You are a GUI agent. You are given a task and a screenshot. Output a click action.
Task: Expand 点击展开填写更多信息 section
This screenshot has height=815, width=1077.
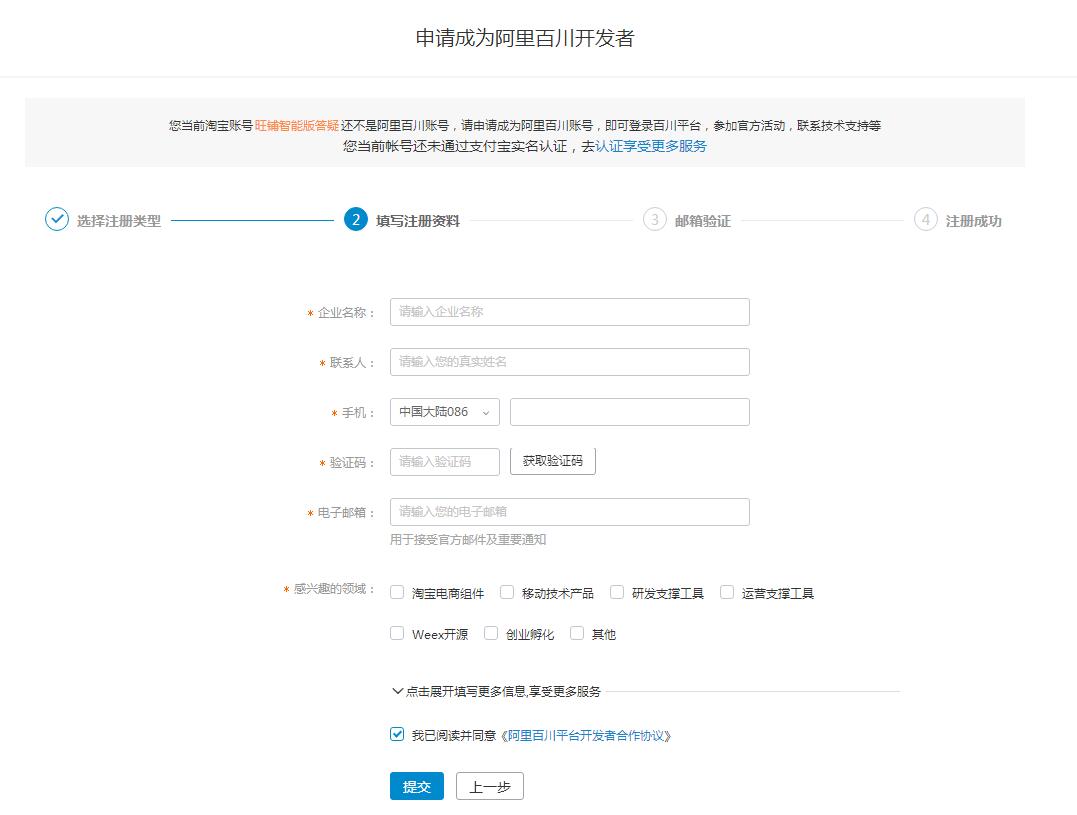496,691
